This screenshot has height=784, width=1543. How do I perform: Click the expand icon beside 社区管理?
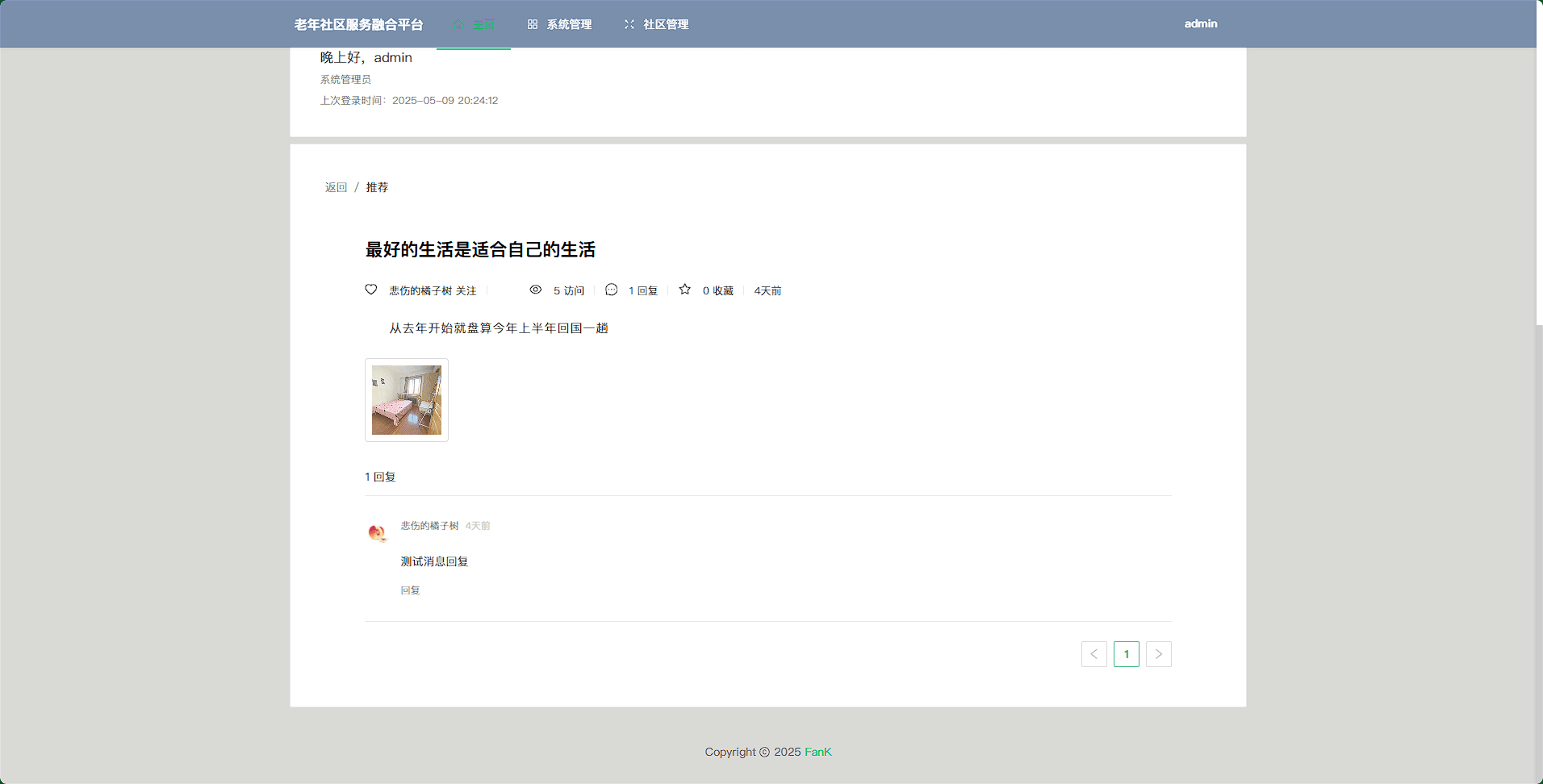click(629, 24)
